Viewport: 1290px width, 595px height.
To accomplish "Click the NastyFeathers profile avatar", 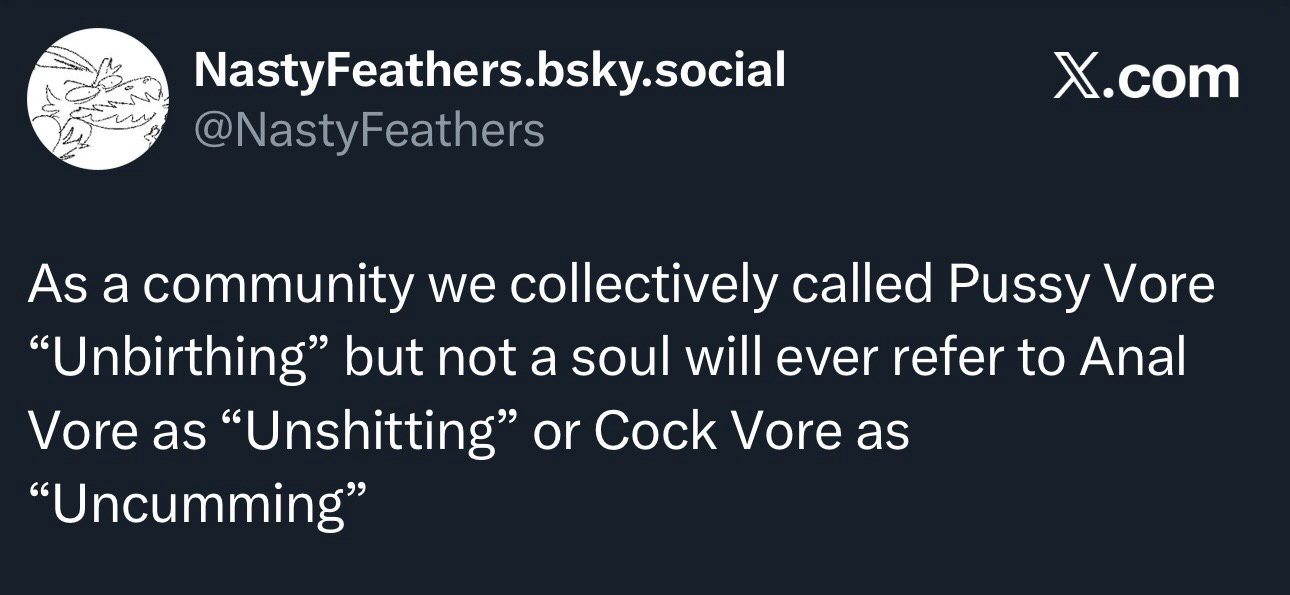I will tap(97, 99).
